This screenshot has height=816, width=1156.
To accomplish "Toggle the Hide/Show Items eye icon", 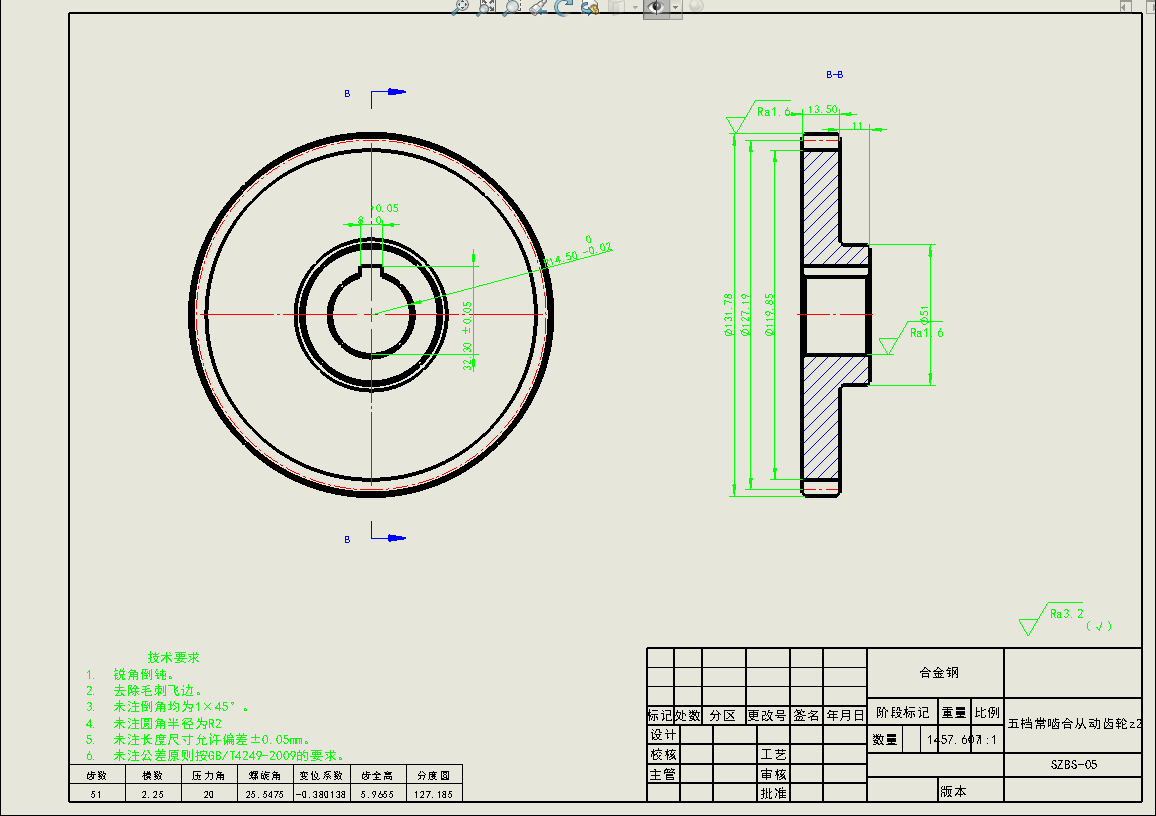I will point(656,6).
